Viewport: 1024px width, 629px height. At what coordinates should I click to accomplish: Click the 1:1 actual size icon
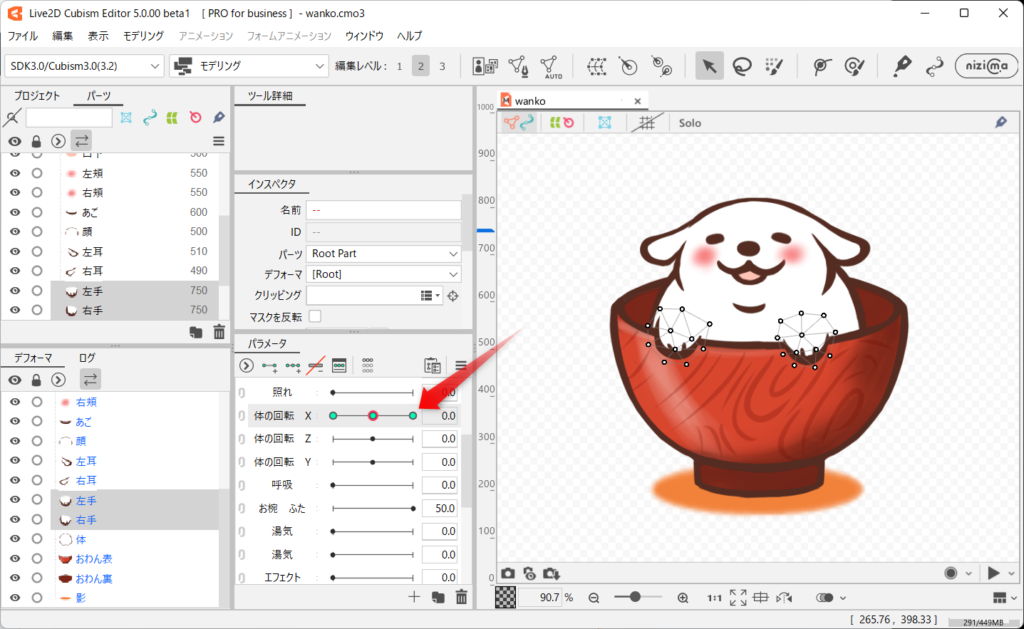(x=714, y=598)
